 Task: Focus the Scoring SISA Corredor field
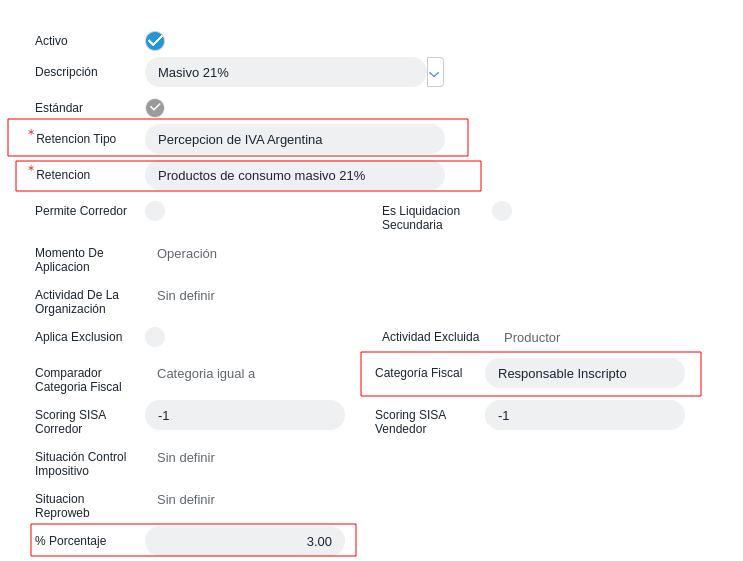point(245,415)
